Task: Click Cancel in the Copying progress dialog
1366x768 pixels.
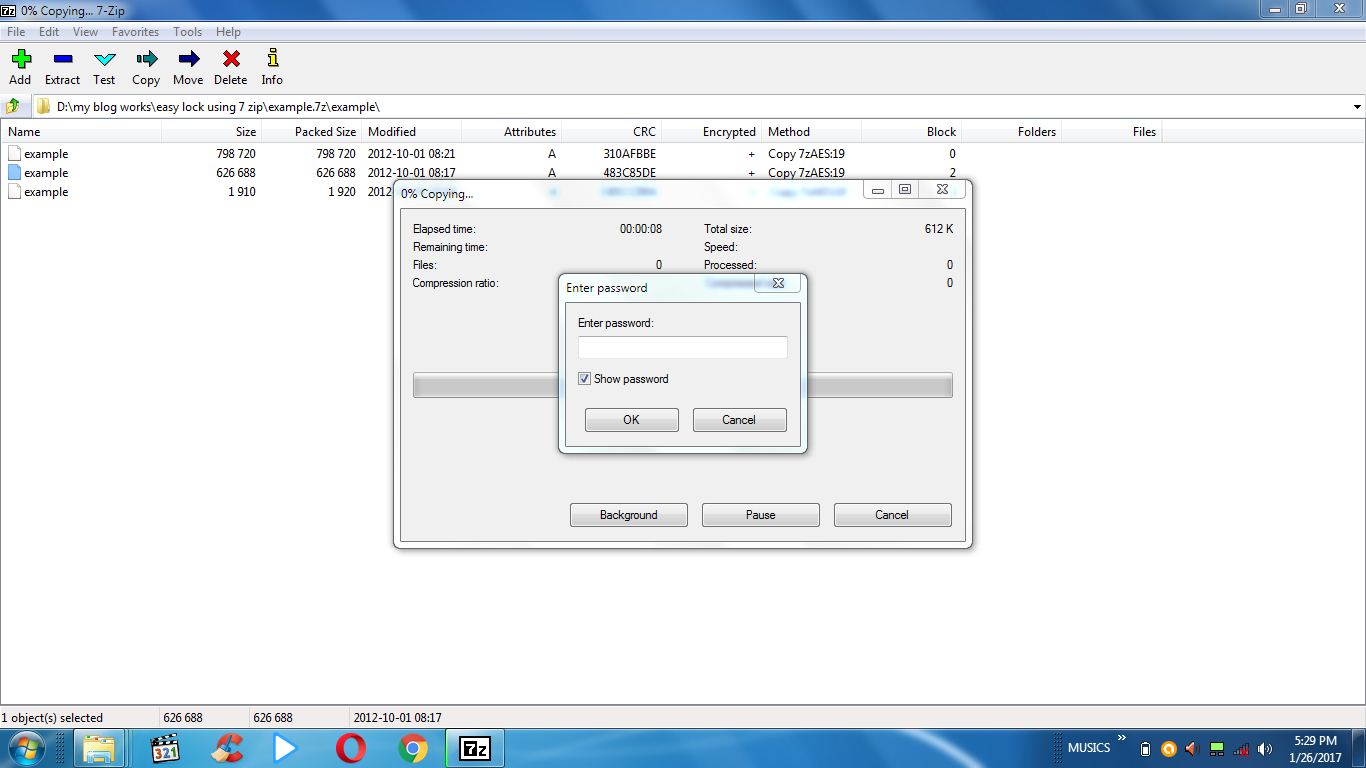Action: point(892,515)
